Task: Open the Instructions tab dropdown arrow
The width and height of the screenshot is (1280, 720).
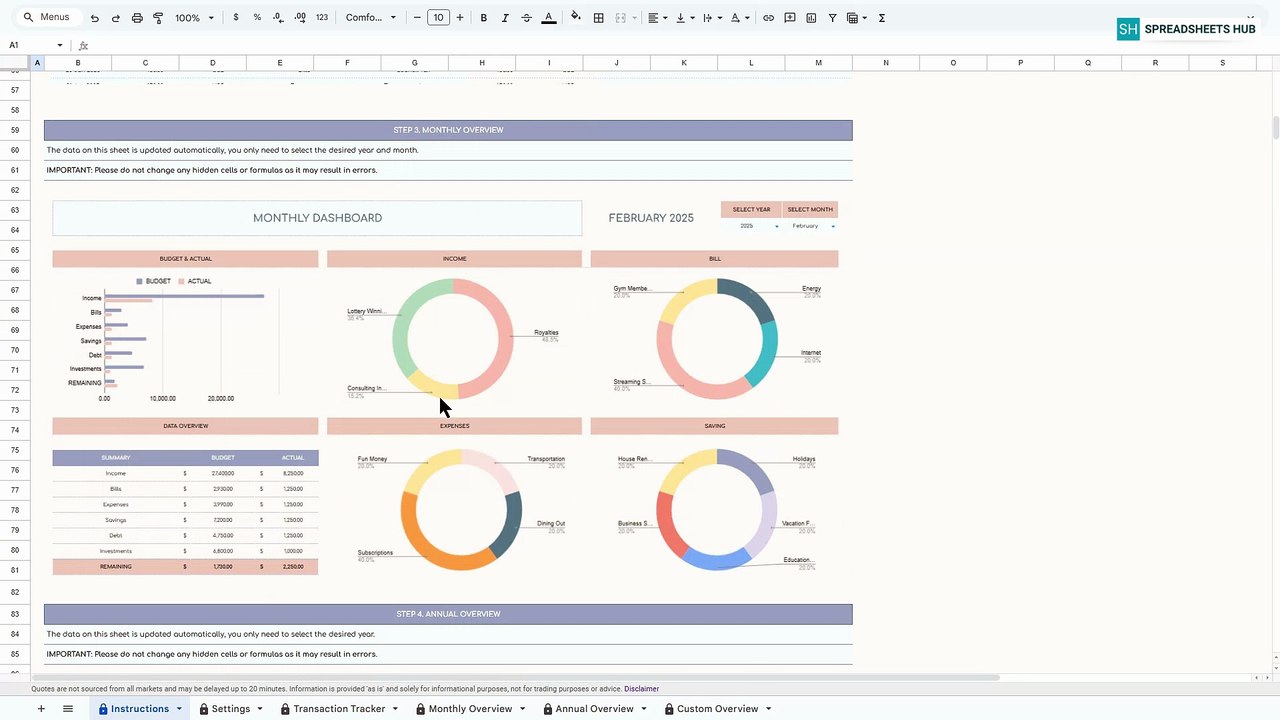Action: (x=180, y=709)
